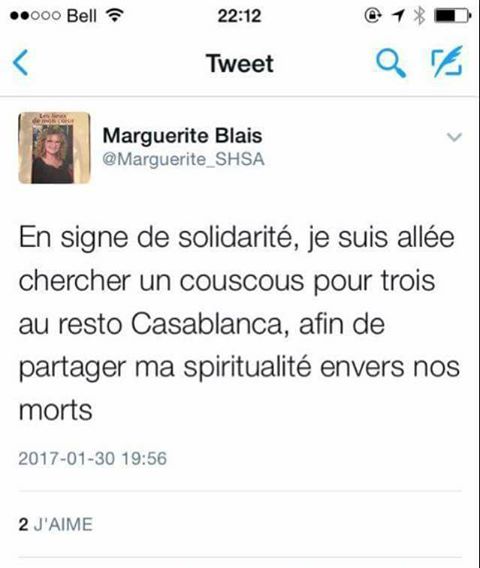This screenshot has height=568, width=480.
Task: Compose a new tweet with quill icon
Action: tap(447, 62)
